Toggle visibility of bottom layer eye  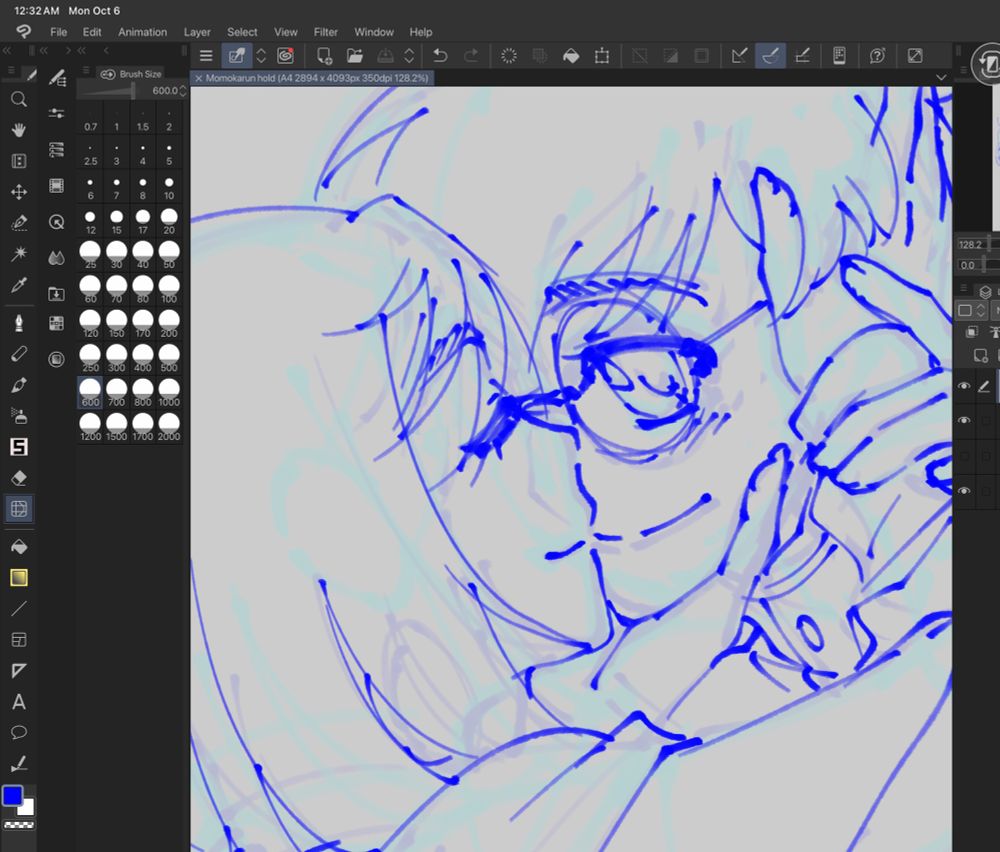(964, 490)
